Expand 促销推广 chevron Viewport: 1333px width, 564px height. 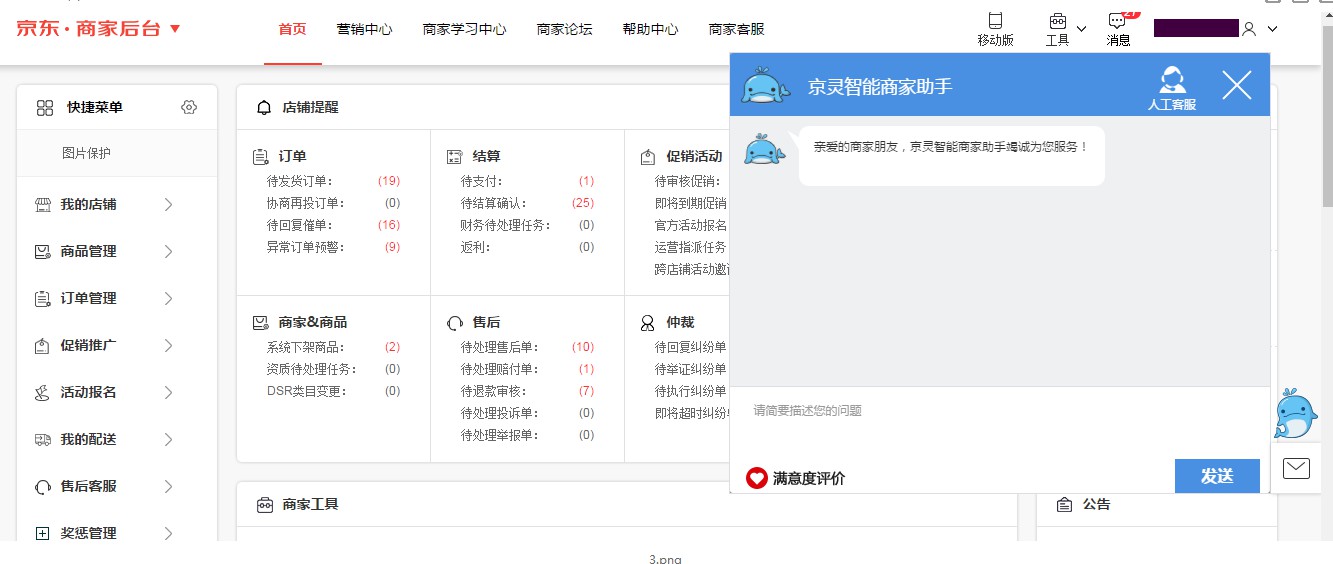coord(168,345)
